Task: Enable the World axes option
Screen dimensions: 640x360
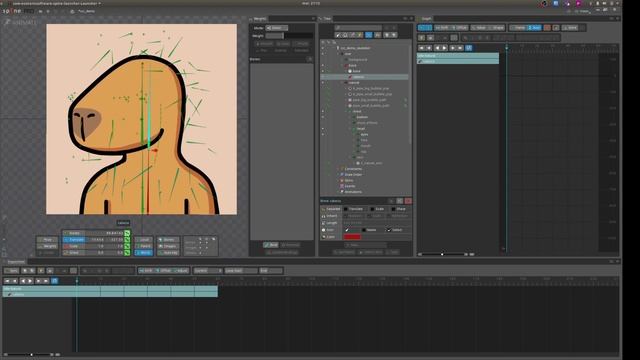Action: (x=144, y=253)
